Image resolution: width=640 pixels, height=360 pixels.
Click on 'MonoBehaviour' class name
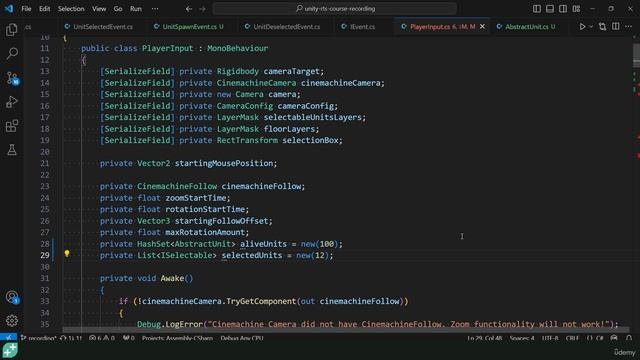tap(238, 48)
